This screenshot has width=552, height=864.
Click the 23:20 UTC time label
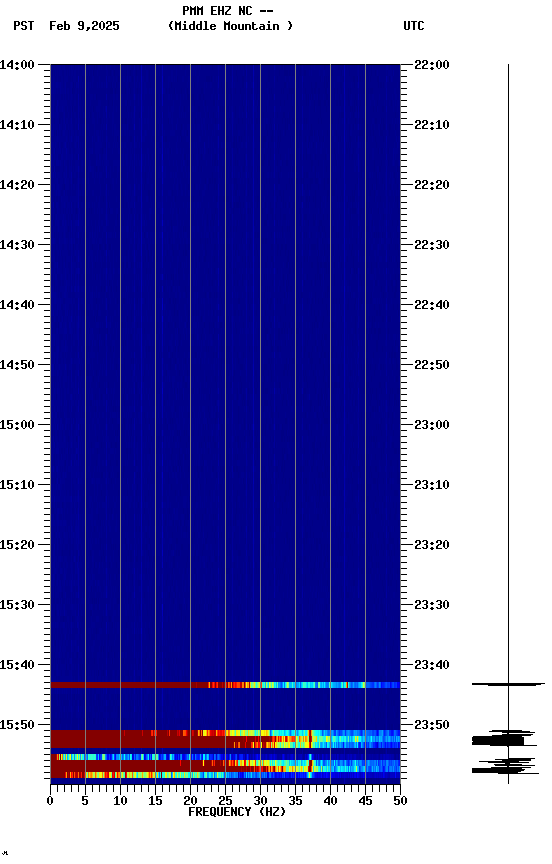coord(432,545)
